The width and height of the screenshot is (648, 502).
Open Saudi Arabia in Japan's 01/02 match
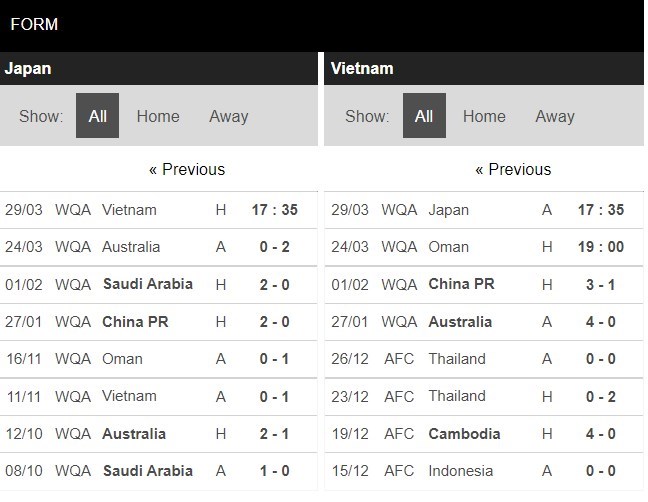pyautogui.click(x=148, y=284)
